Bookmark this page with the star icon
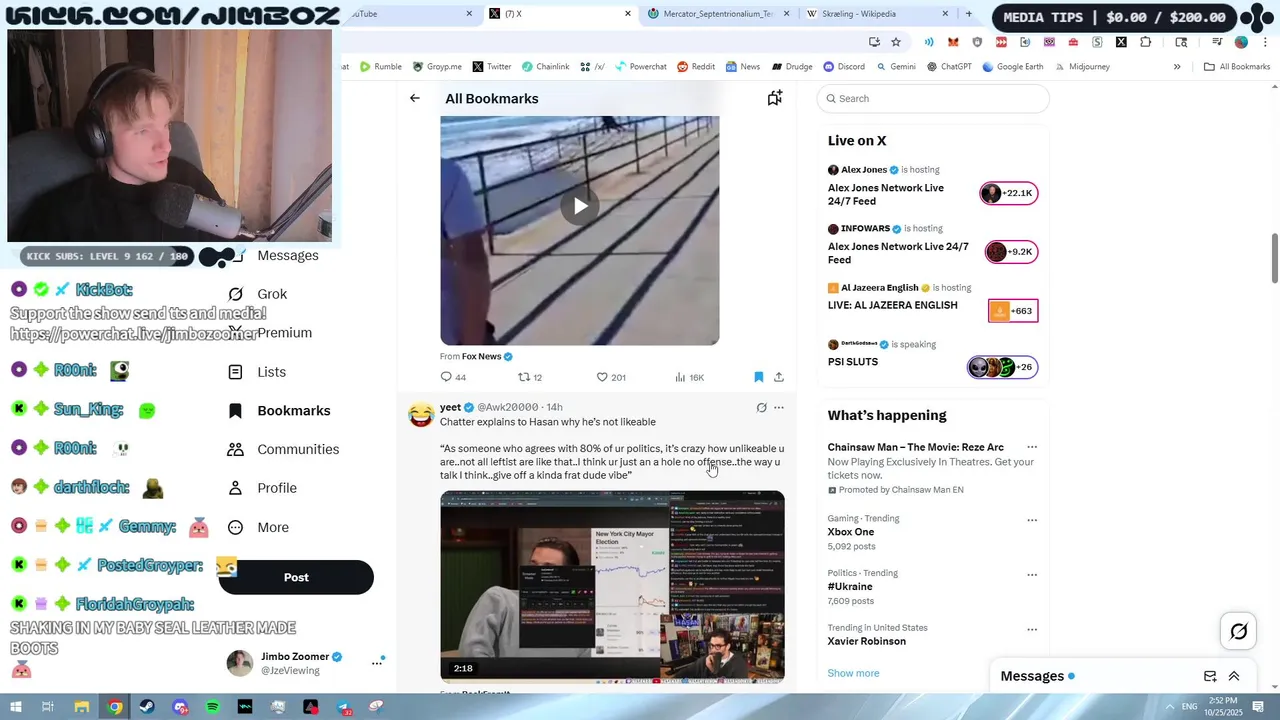Screen dimensions: 1280x720 (896, 42)
